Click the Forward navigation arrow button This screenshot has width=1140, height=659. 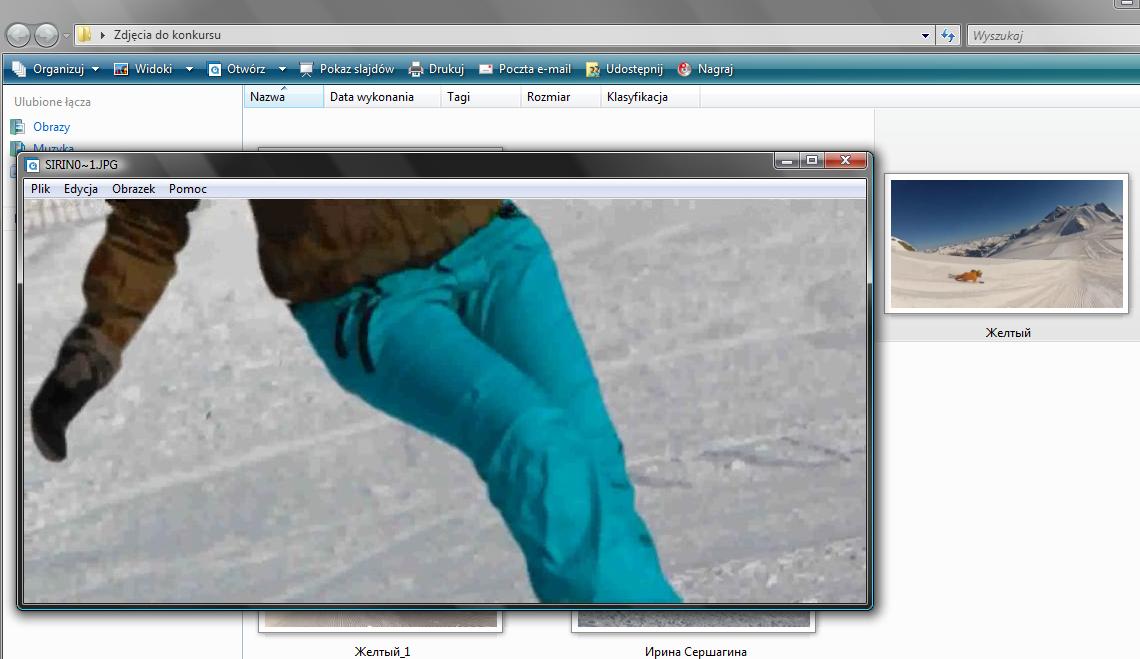click(46, 35)
